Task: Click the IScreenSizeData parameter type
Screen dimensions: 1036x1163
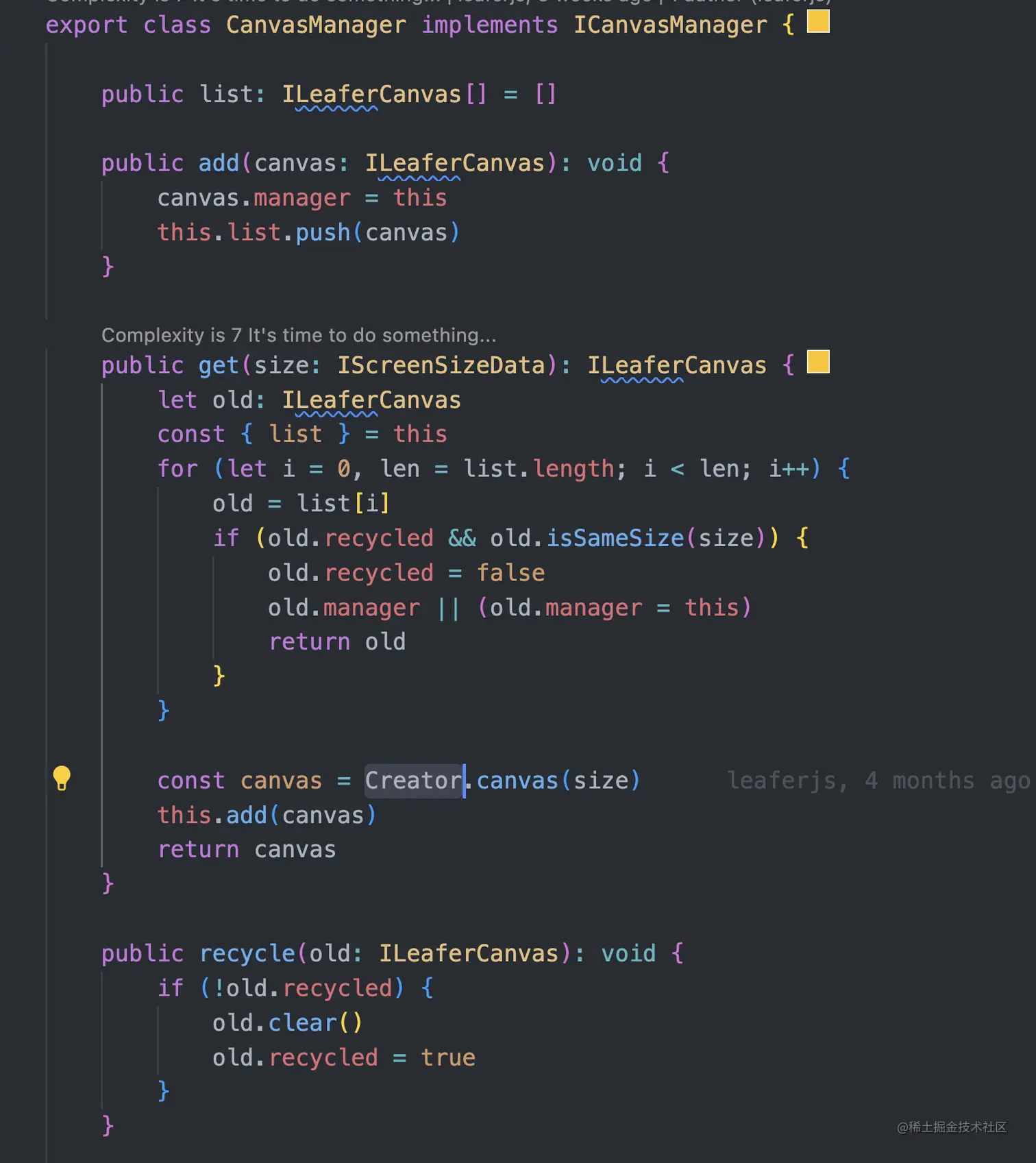Action: coord(441,365)
